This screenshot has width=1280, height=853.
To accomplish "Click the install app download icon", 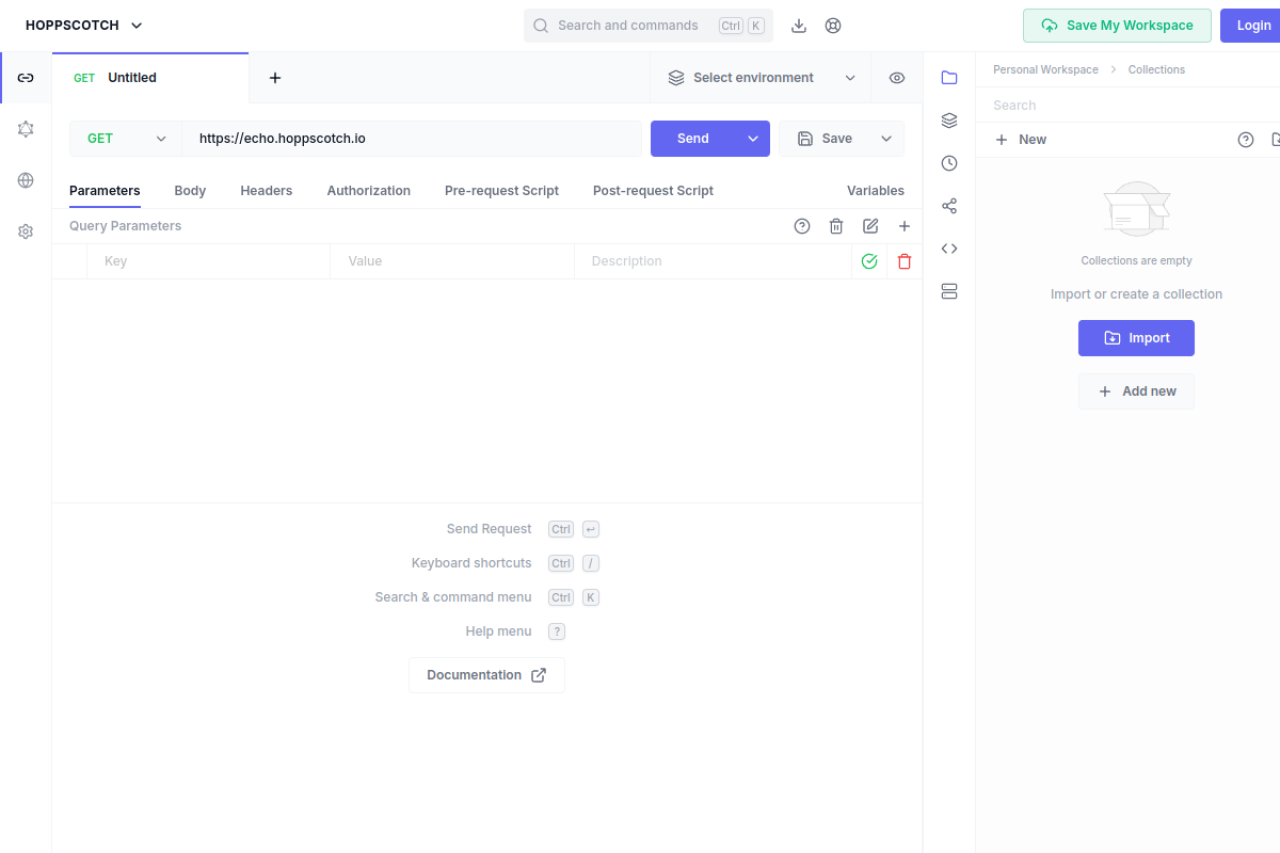I will [798, 26].
